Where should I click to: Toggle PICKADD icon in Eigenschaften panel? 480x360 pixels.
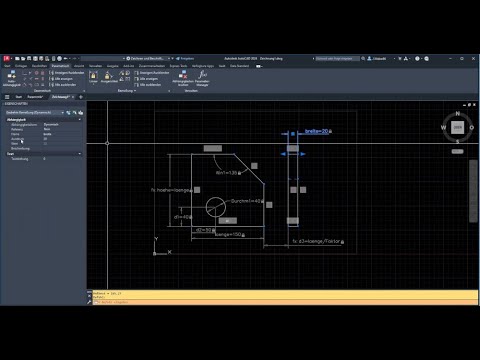pyautogui.click(x=68, y=113)
